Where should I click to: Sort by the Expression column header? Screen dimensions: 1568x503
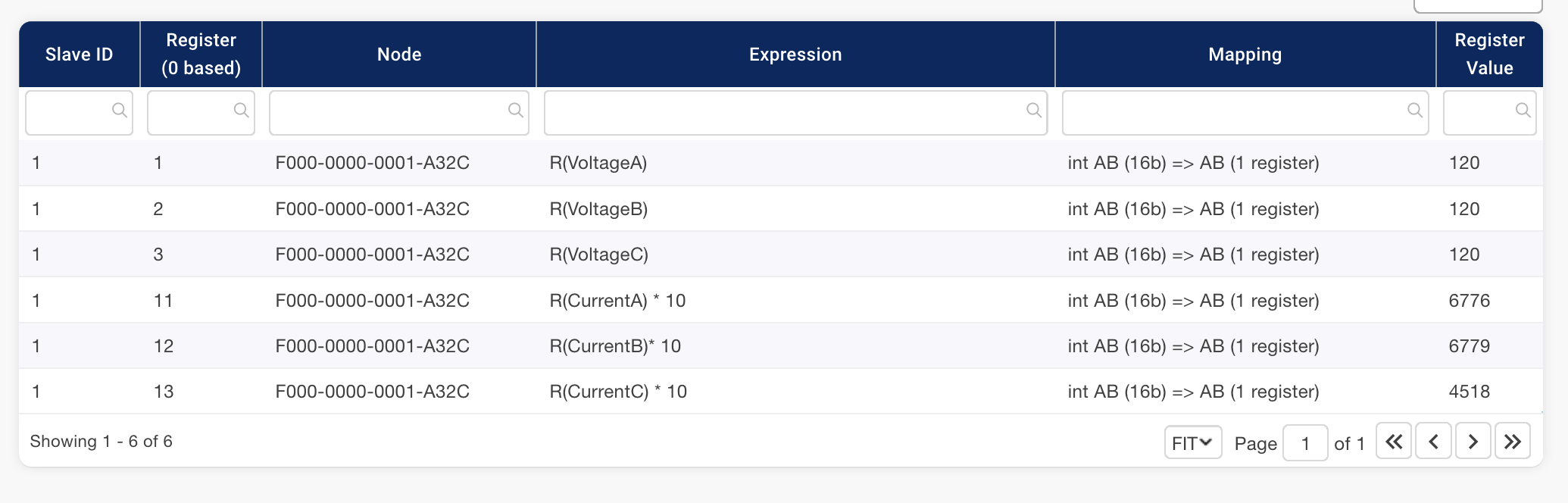[x=795, y=55]
